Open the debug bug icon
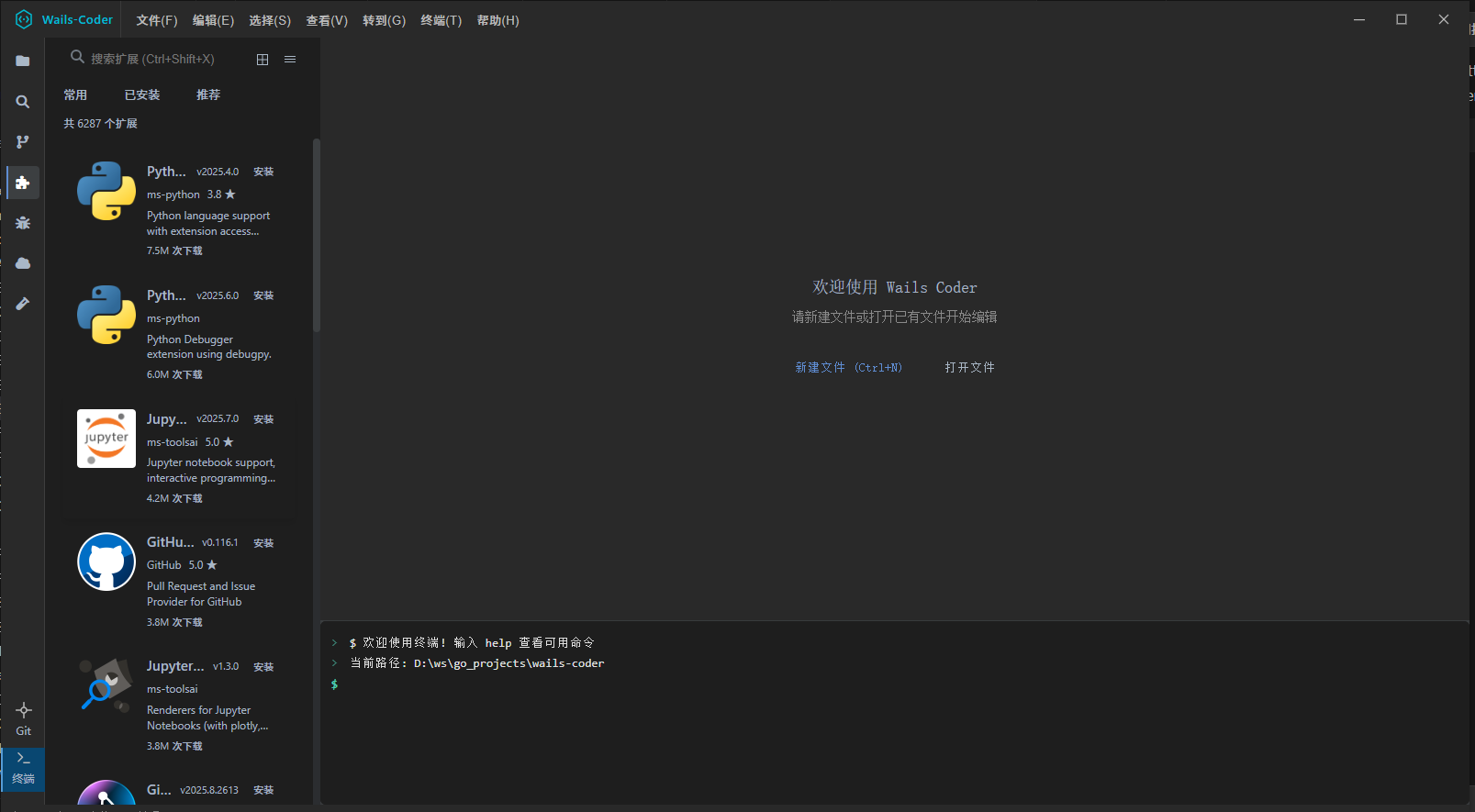 pos(23,223)
